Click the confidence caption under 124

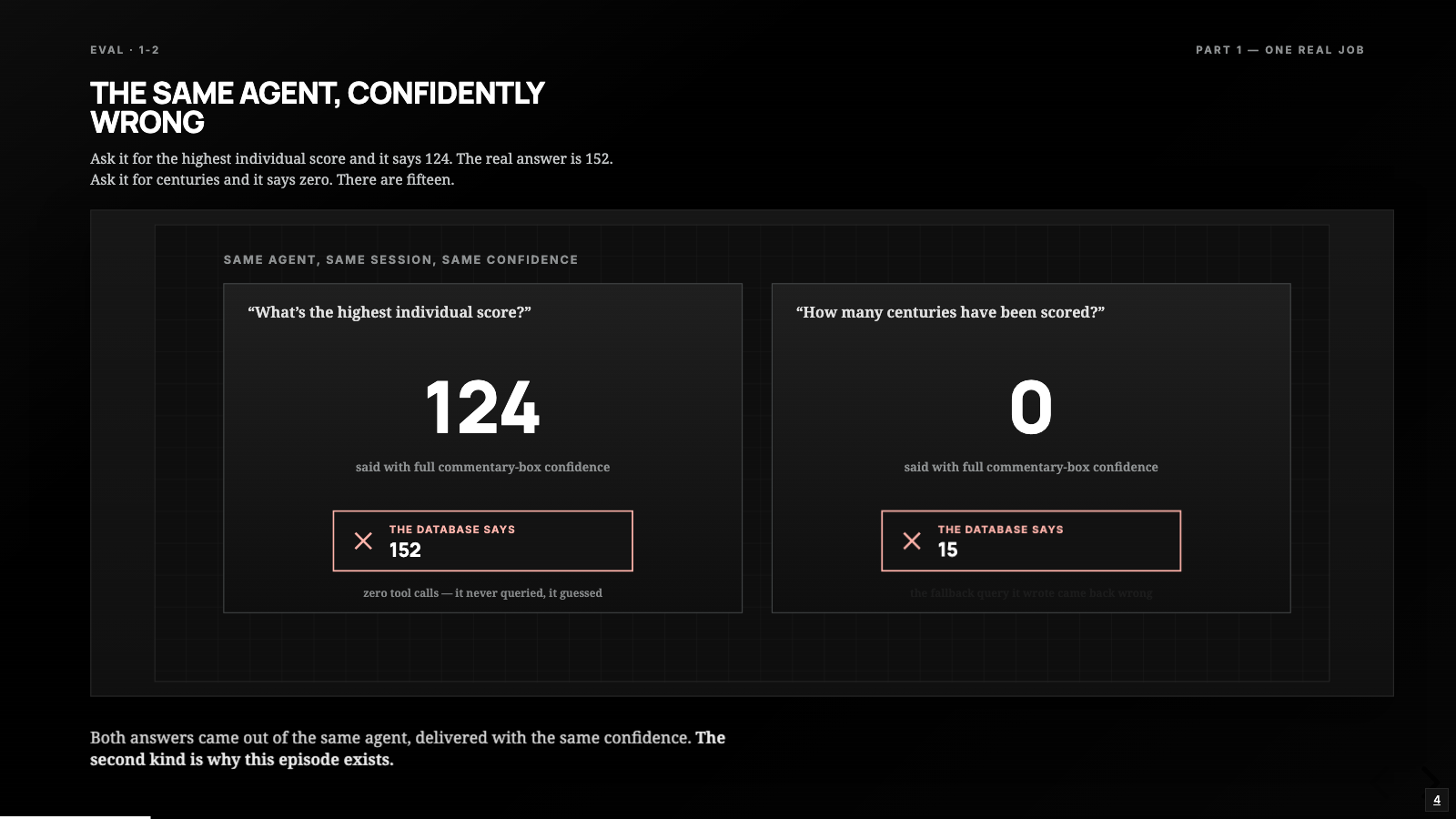(482, 467)
